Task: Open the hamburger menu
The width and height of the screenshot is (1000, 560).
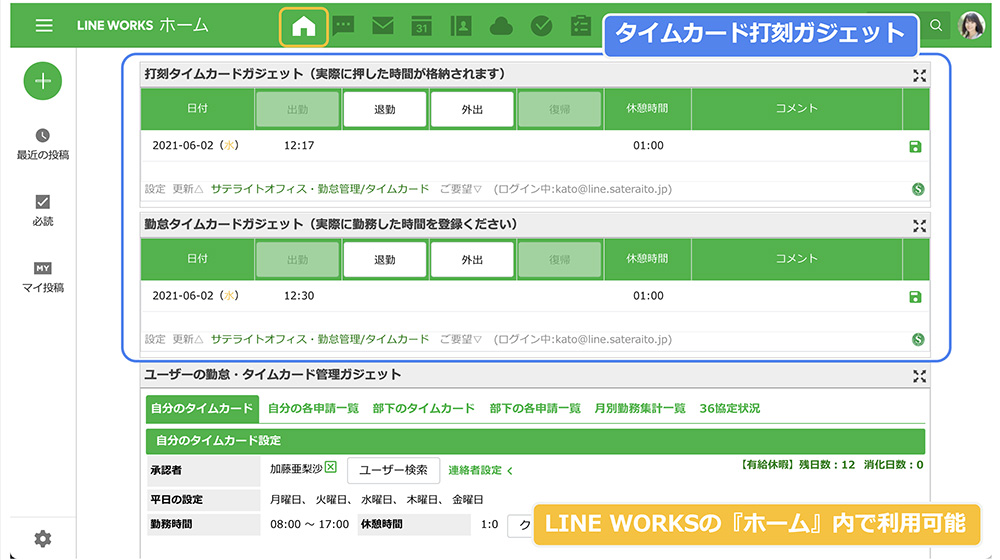Action: pos(44,26)
